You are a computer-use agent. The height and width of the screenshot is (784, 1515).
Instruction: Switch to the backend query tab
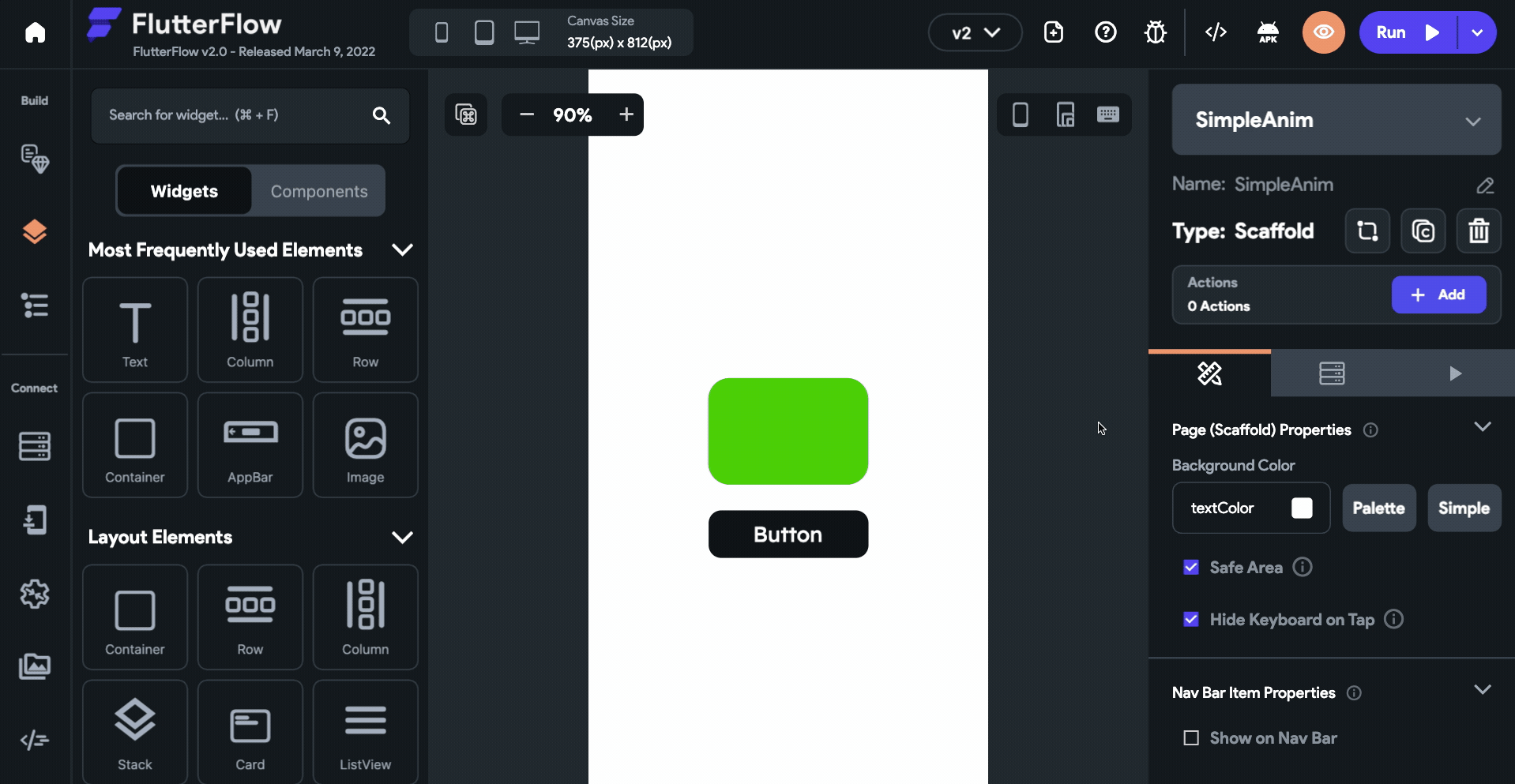(1332, 373)
